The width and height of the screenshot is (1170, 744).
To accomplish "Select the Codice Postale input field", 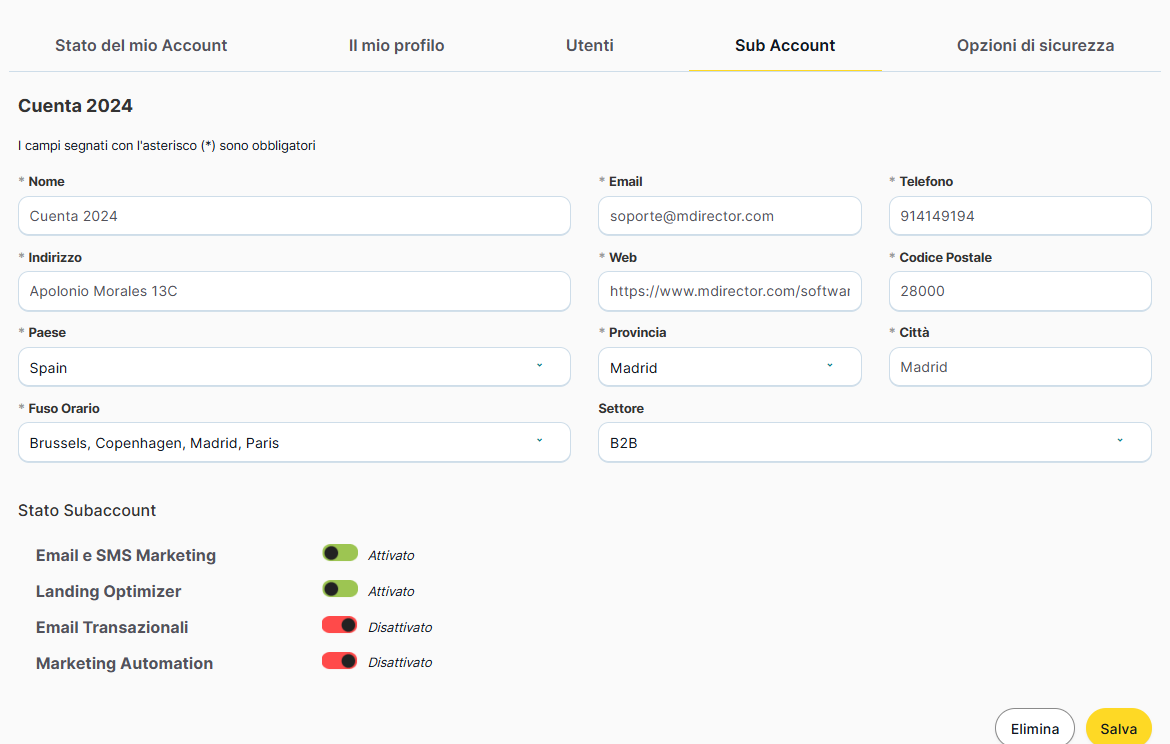I will pos(1020,291).
